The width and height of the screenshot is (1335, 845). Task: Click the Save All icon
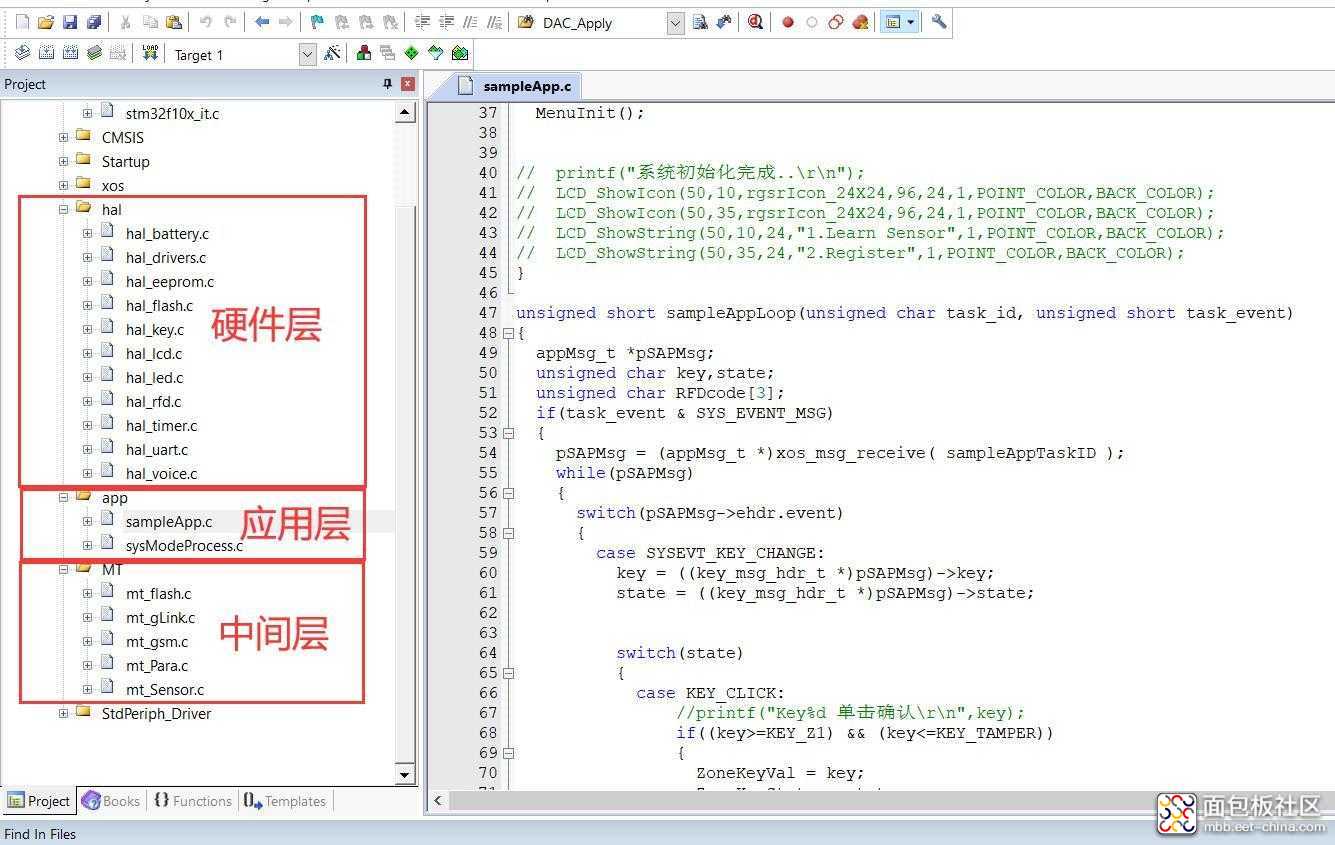point(94,22)
